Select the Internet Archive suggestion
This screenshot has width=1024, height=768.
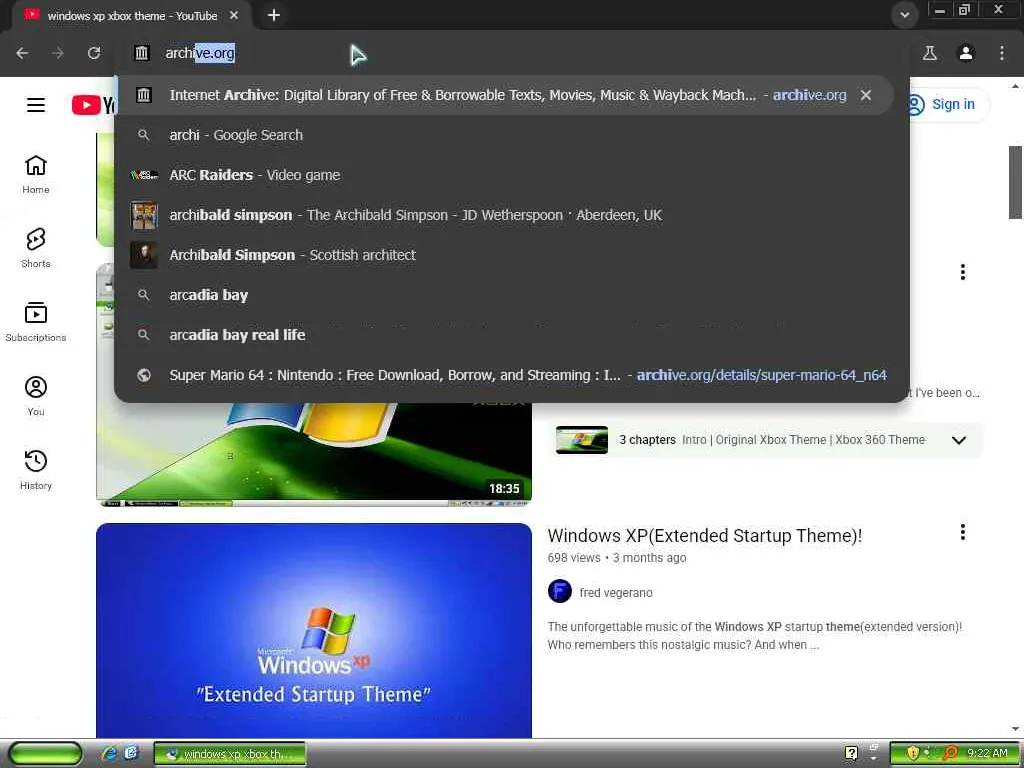(x=503, y=95)
